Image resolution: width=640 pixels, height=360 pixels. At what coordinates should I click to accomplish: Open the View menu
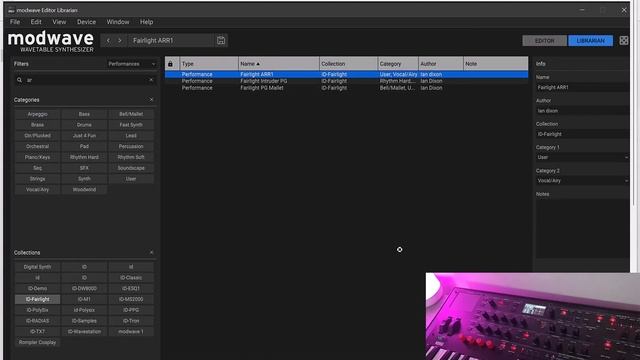click(59, 22)
